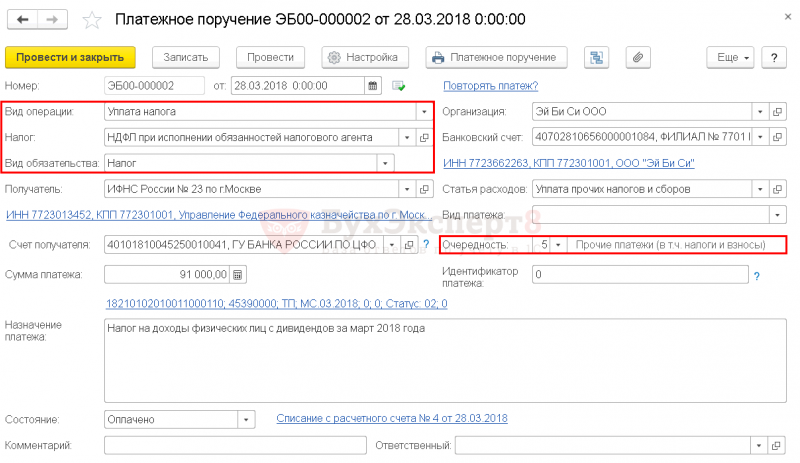Viewport: 800px width, 463px height.
Task: Expand the Вид платежа dropdown
Action: [778, 215]
